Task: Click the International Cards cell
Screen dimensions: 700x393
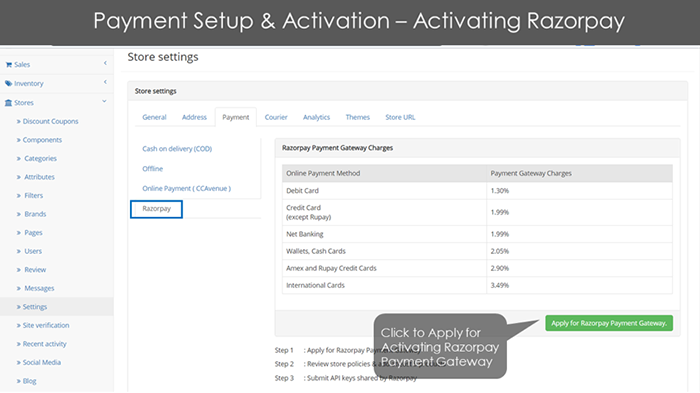Action: pyautogui.click(x=384, y=285)
